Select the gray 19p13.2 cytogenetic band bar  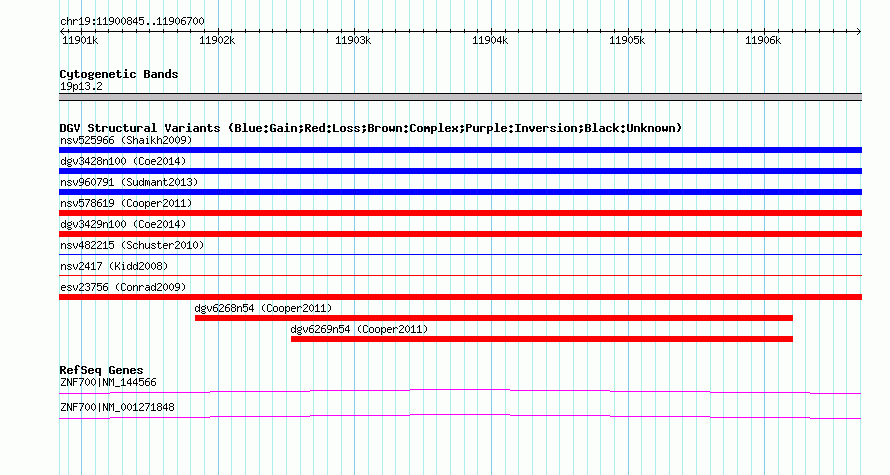click(460, 97)
